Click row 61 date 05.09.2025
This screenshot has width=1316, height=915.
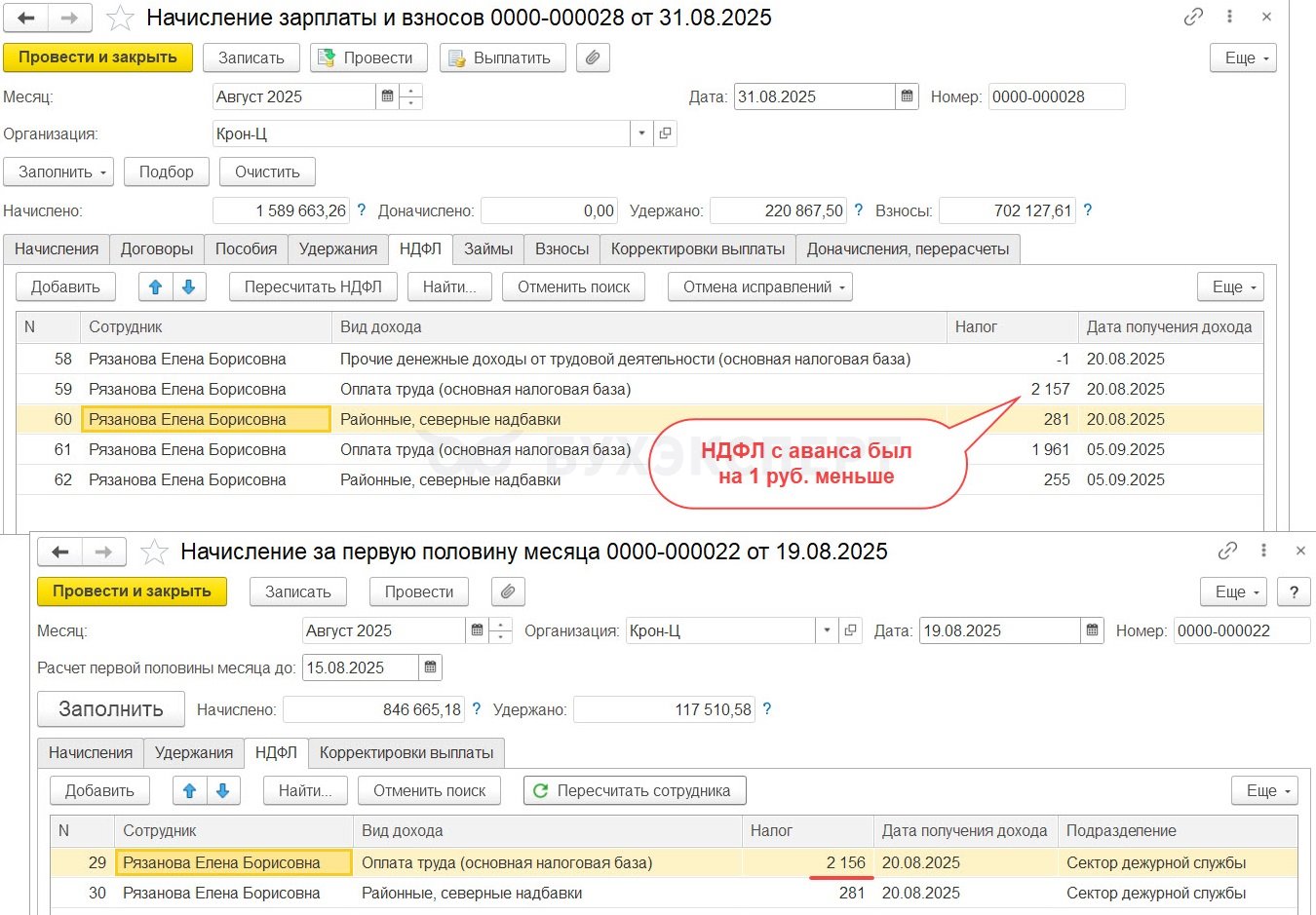1126,449
